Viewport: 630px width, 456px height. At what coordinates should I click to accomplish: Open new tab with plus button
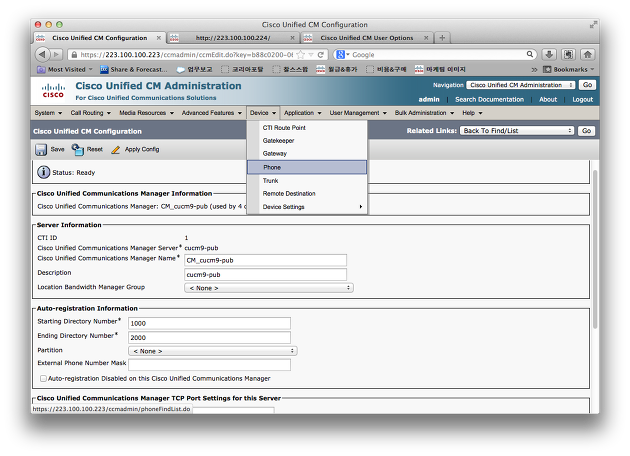click(442, 38)
